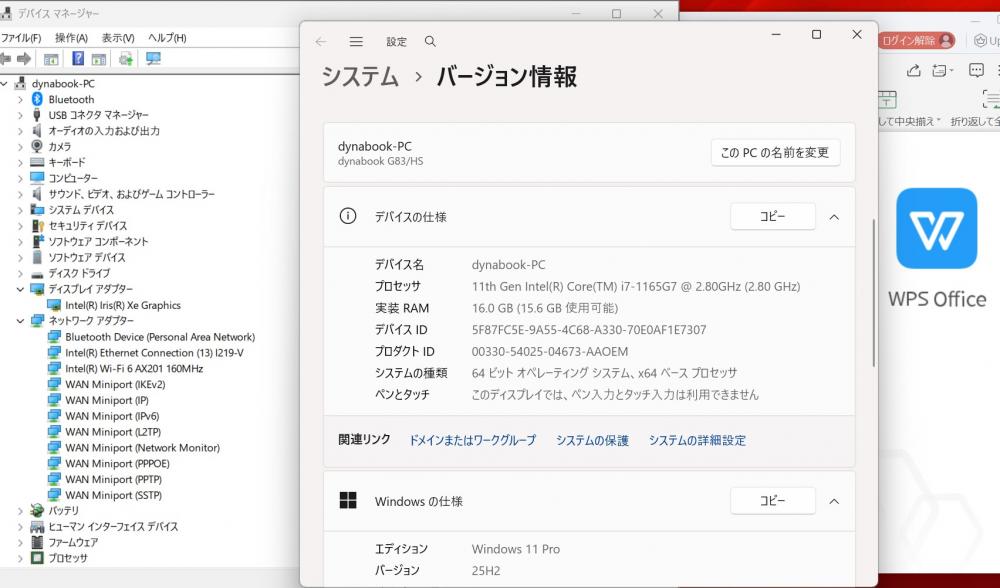The width and height of the screenshot is (1000, 588).
Task: Click the update driver toolbar icon
Action: 126,59
